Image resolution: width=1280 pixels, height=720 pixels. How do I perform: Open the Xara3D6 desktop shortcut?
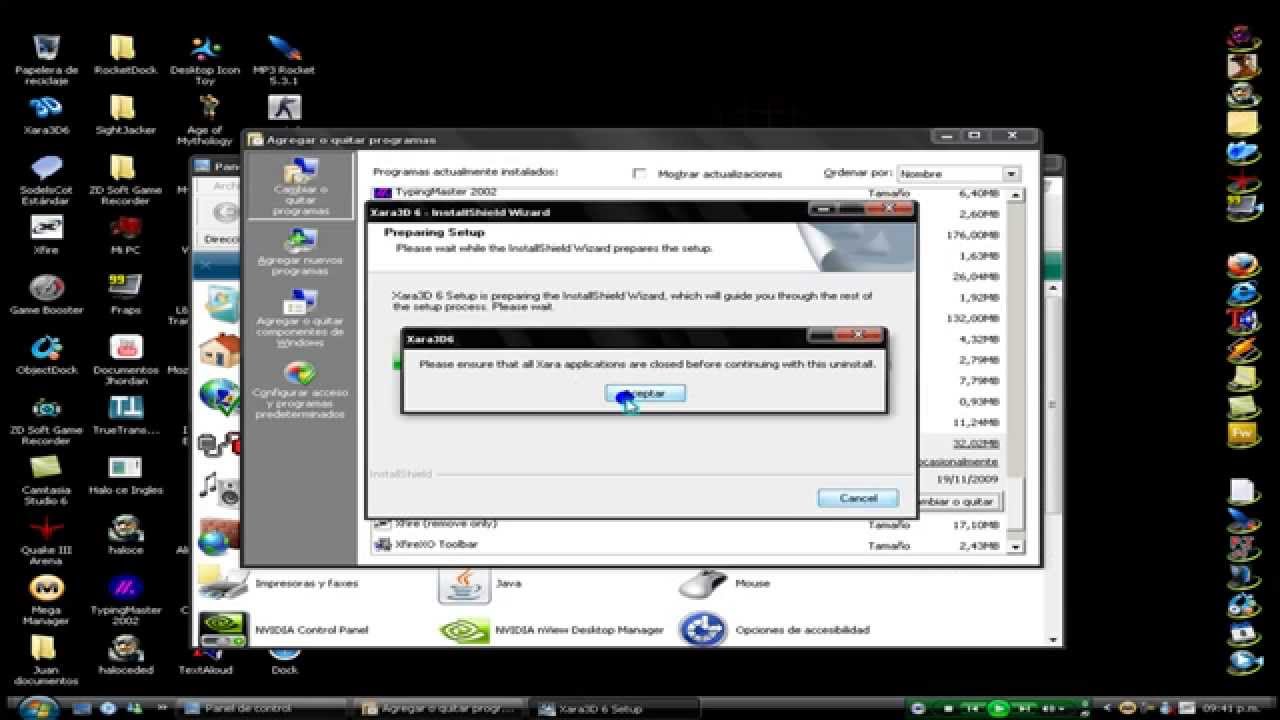point(46,116)
